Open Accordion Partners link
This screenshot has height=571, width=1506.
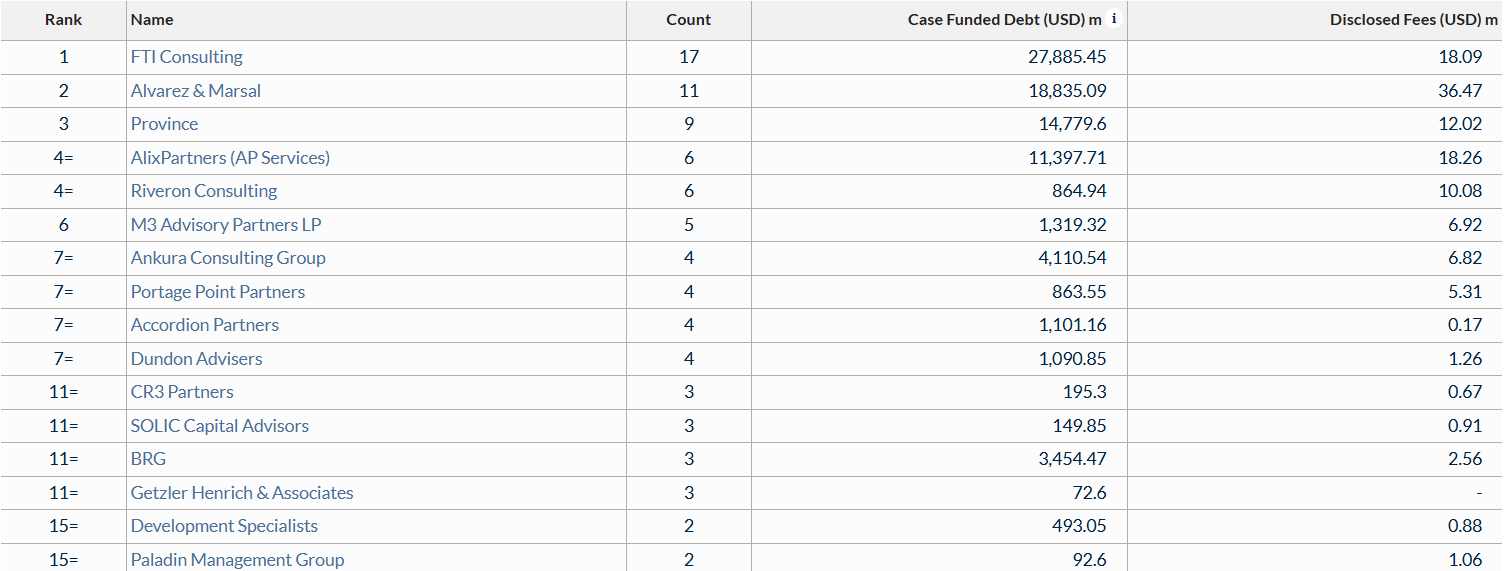(205, 325)
